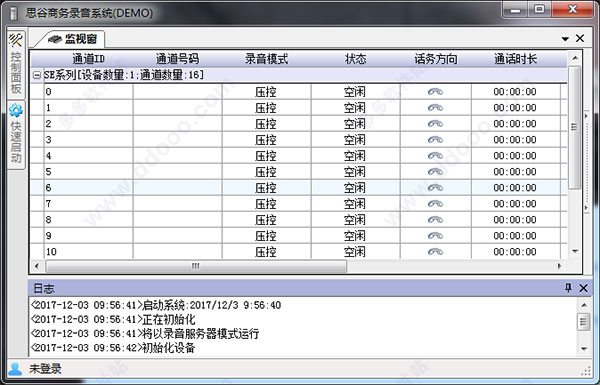Sort by the 通道号码 column header

pos(178,59)
